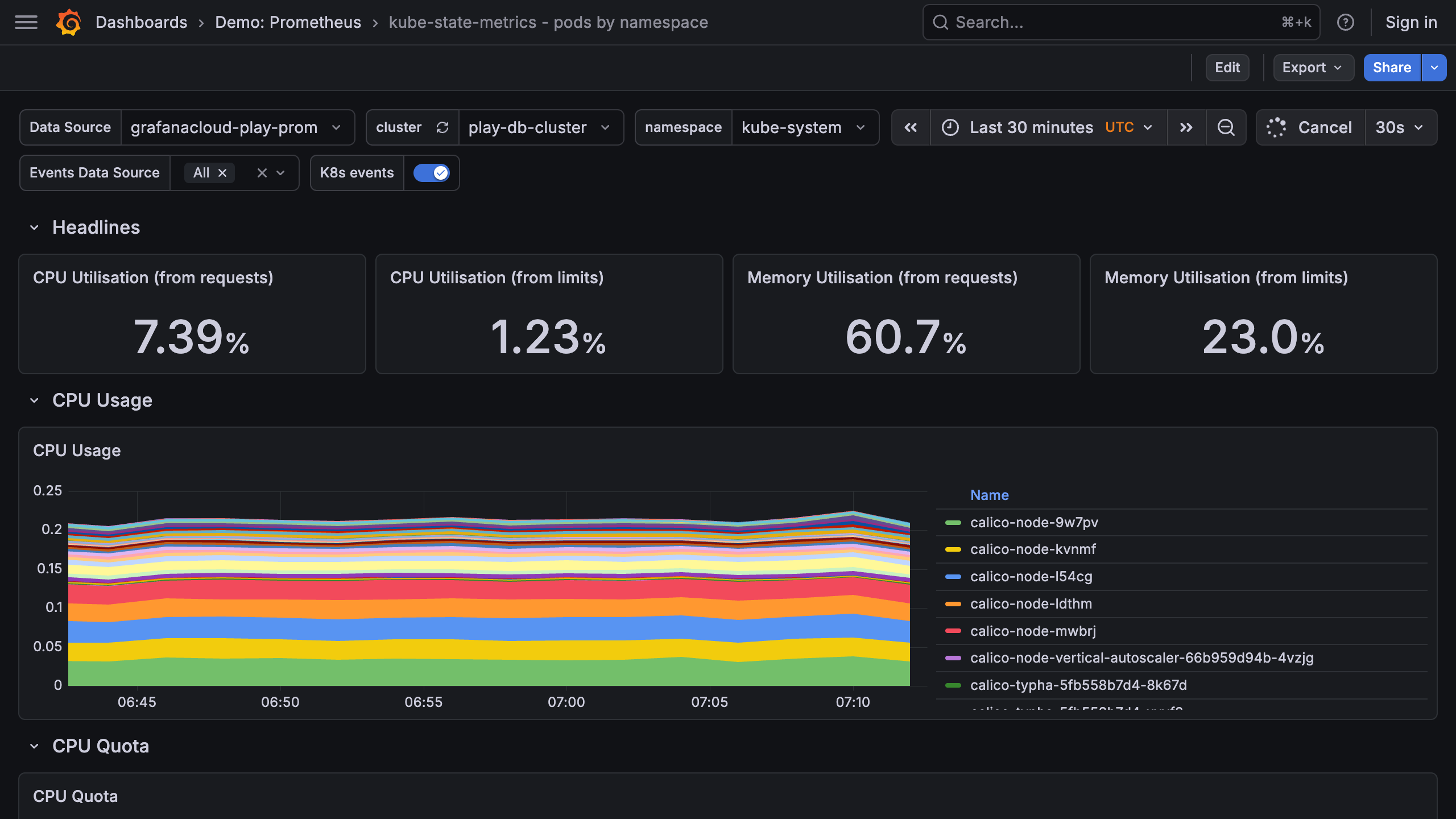
Task: Shift time range backward with double-left arrows
Action: pos(911,127)
